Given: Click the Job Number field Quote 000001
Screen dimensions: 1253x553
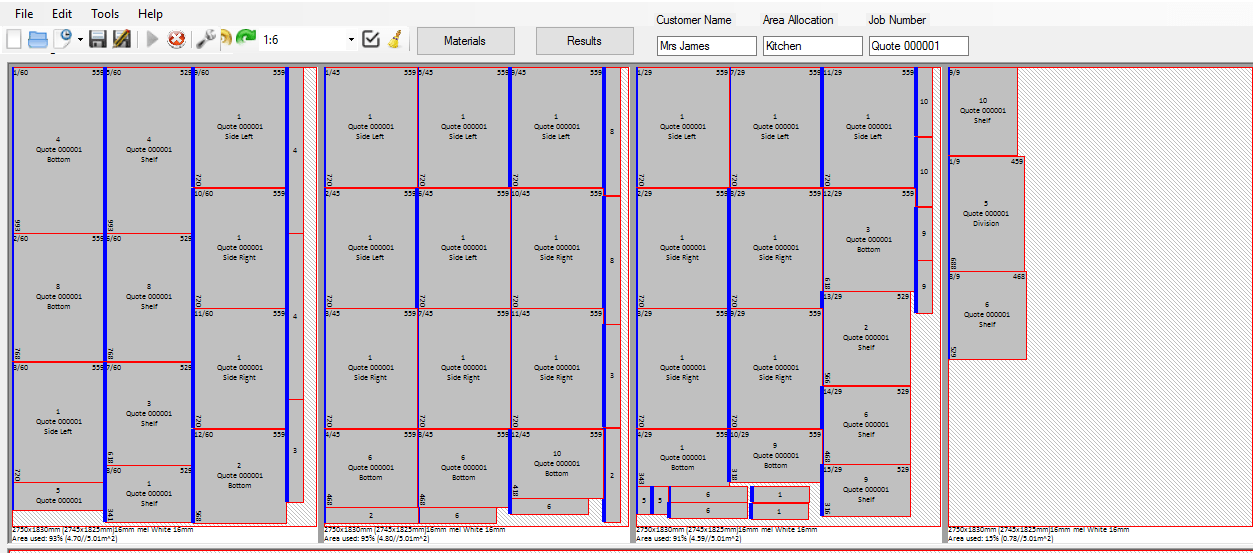Looking at the screenshot, I should point(918,46).
